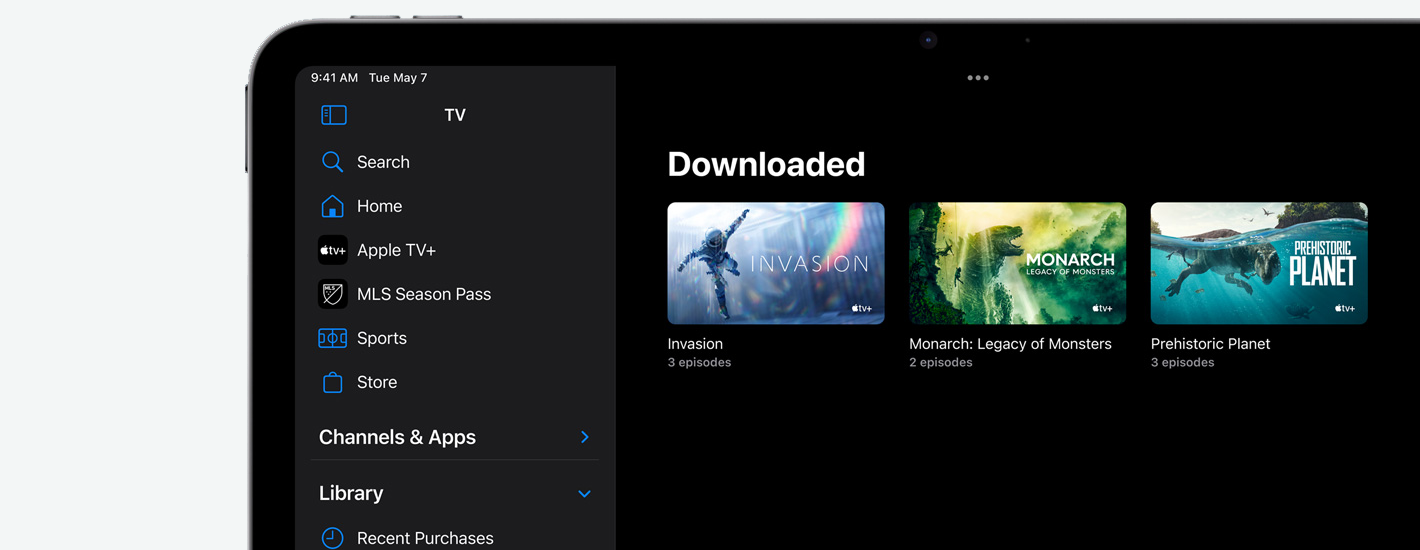
Task: Click the TV title in sidebar
Action: (455, 115)
